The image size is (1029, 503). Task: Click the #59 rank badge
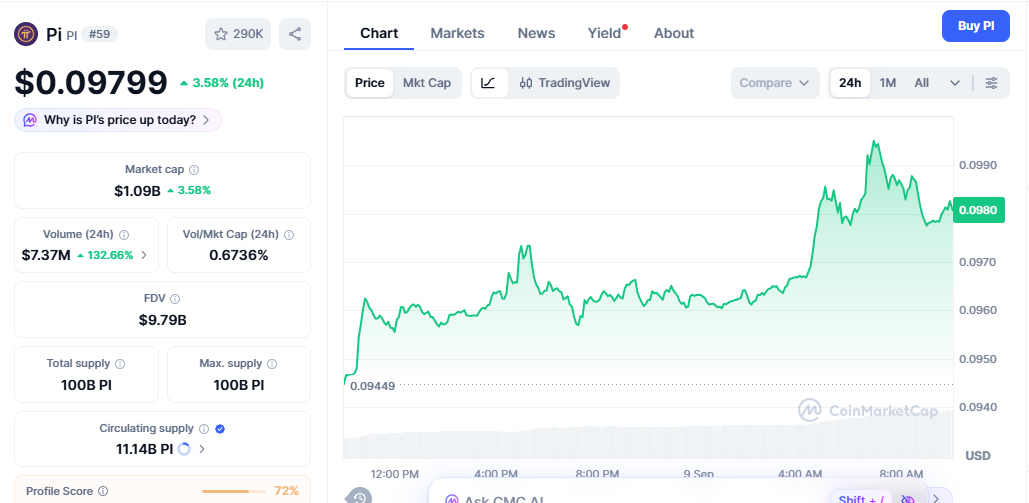coord(100,33)
